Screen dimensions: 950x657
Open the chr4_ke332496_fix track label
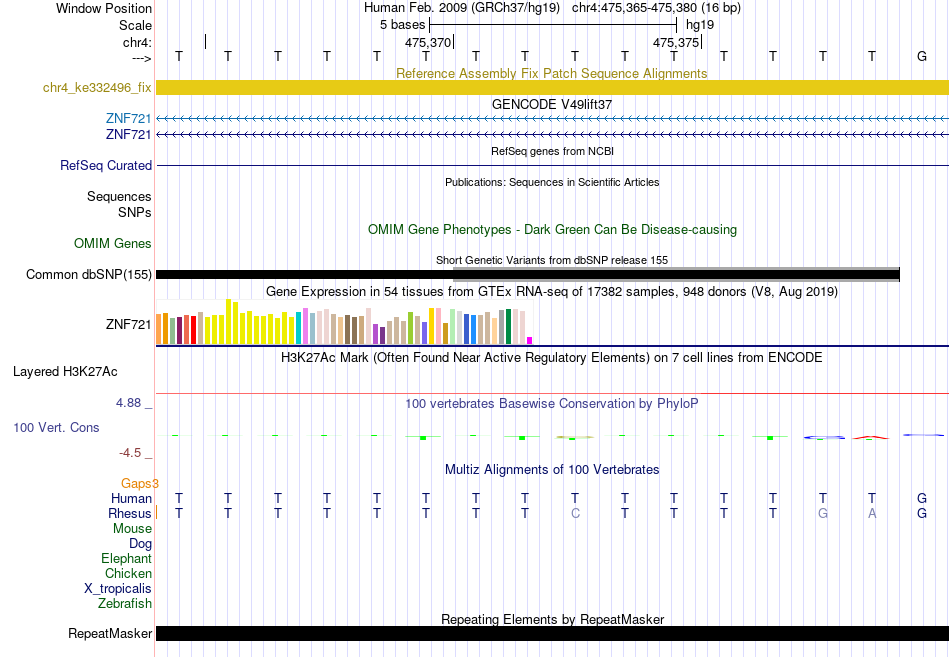click(x=97, y=88)
